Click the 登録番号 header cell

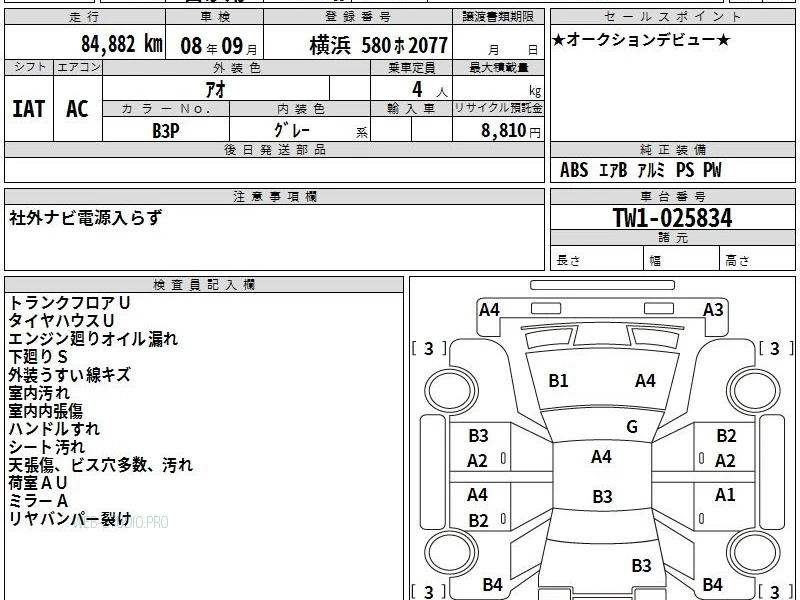pyautogui.click(x=358, y=17)
